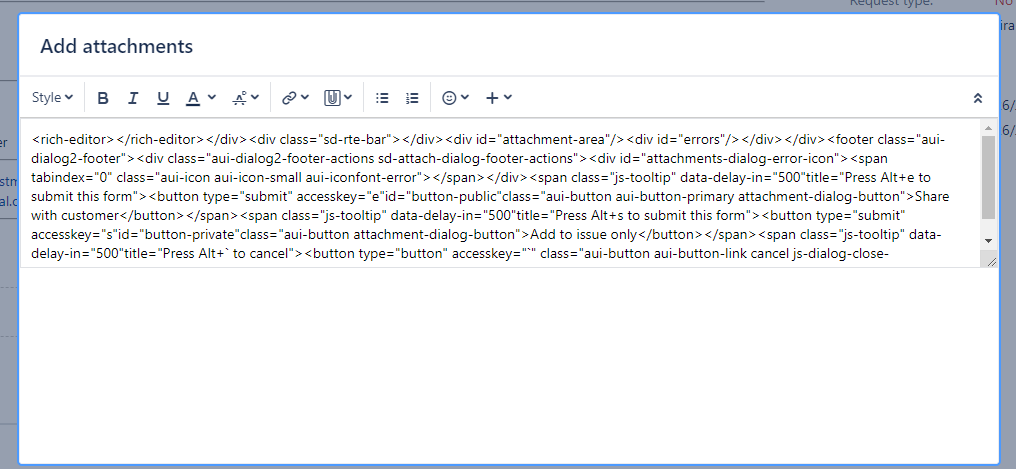Image resolution: width=1016 pixels, height=469 pixels.
Task: Open the Style dropdown
Action: [52, 98]
